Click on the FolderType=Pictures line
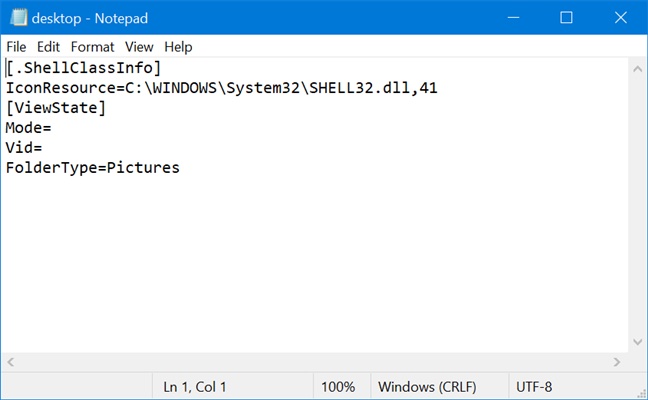Screen dimensions: 648x400 92,168
